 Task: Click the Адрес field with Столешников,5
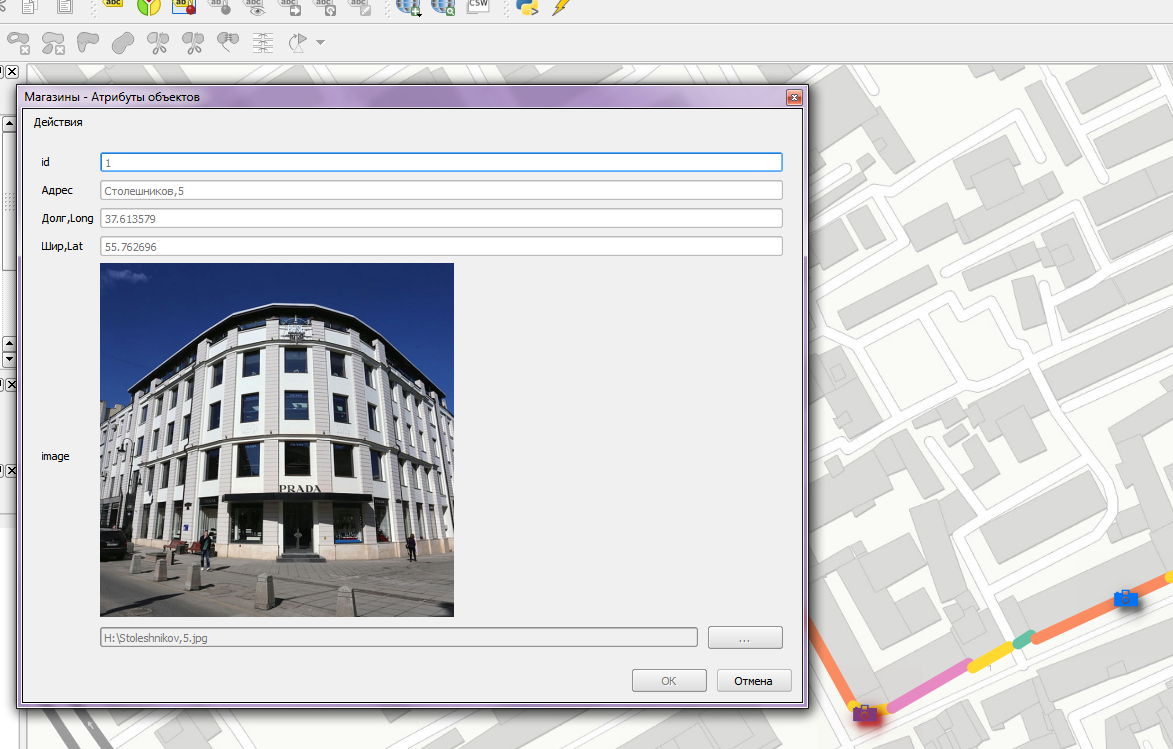coord(441,190)
